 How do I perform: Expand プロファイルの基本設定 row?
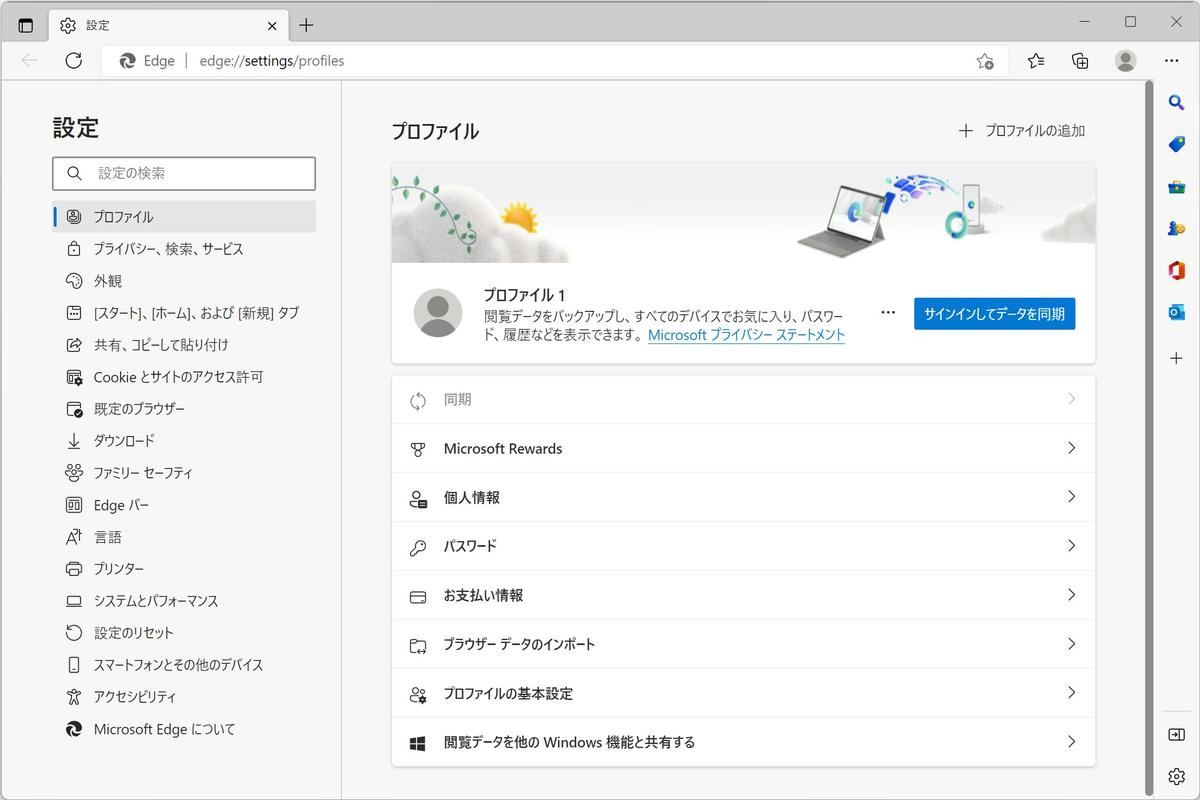[743, 694]
